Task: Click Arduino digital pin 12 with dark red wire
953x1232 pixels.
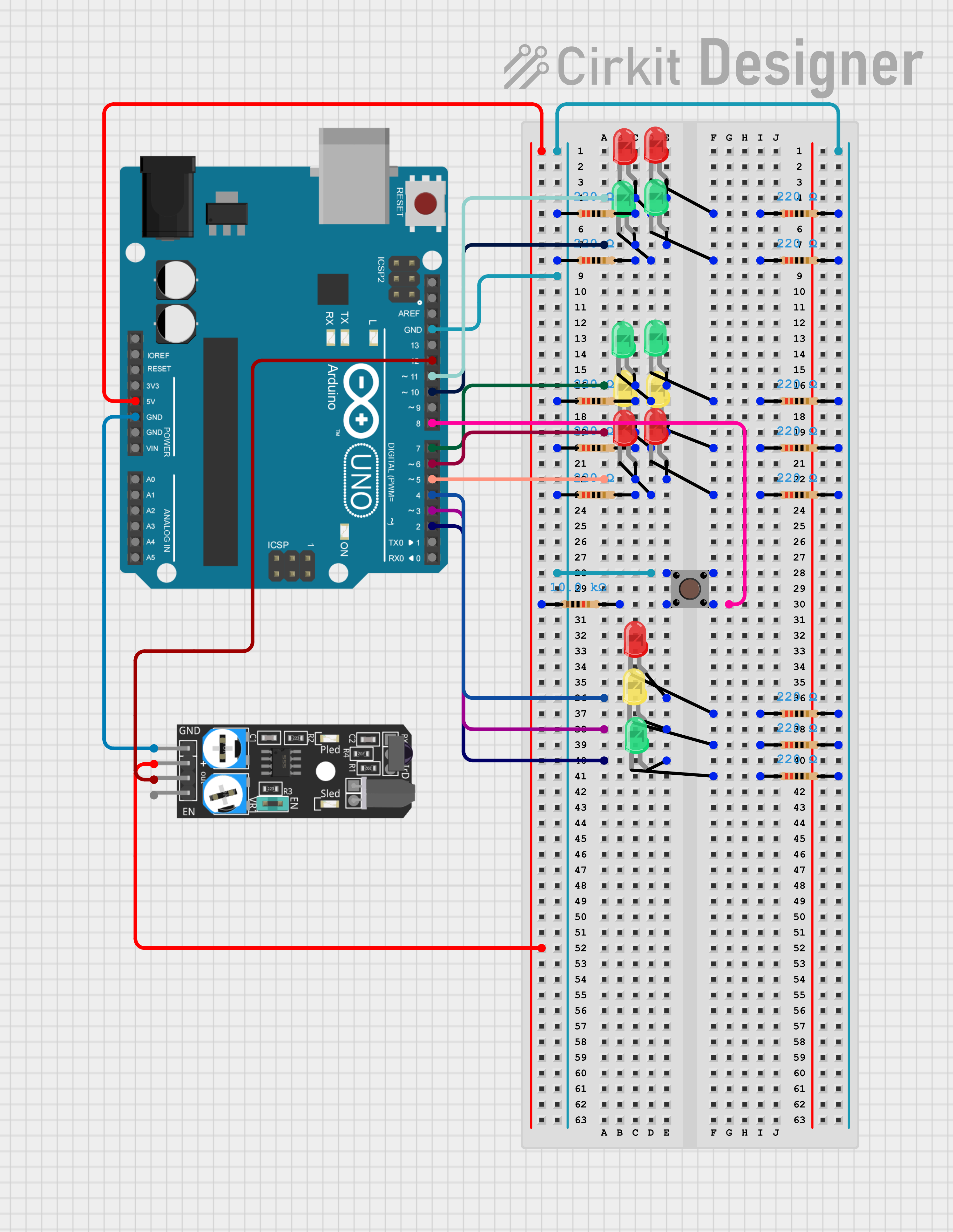Action: coord(432,360)
